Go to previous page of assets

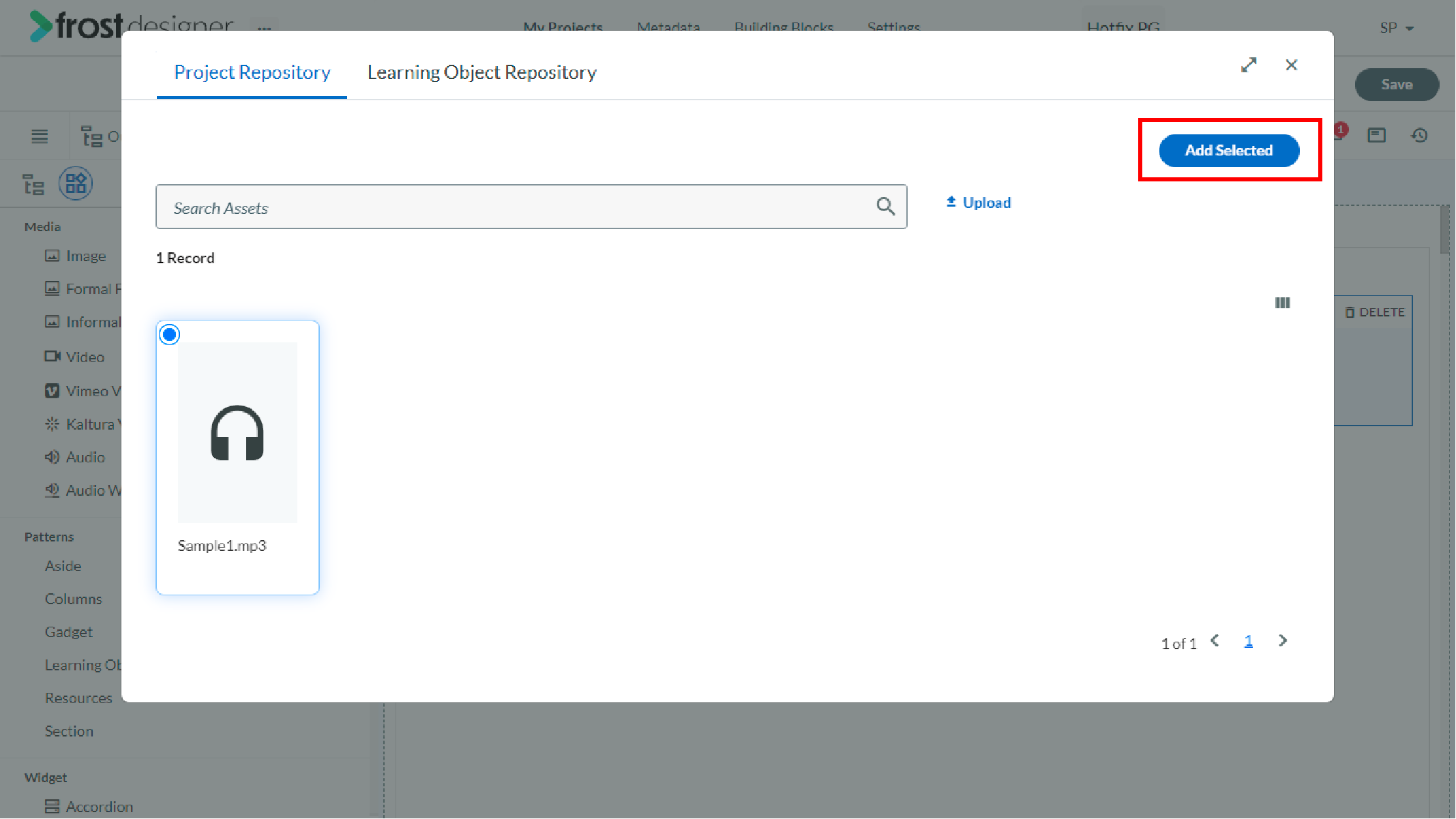point(1215,640)
